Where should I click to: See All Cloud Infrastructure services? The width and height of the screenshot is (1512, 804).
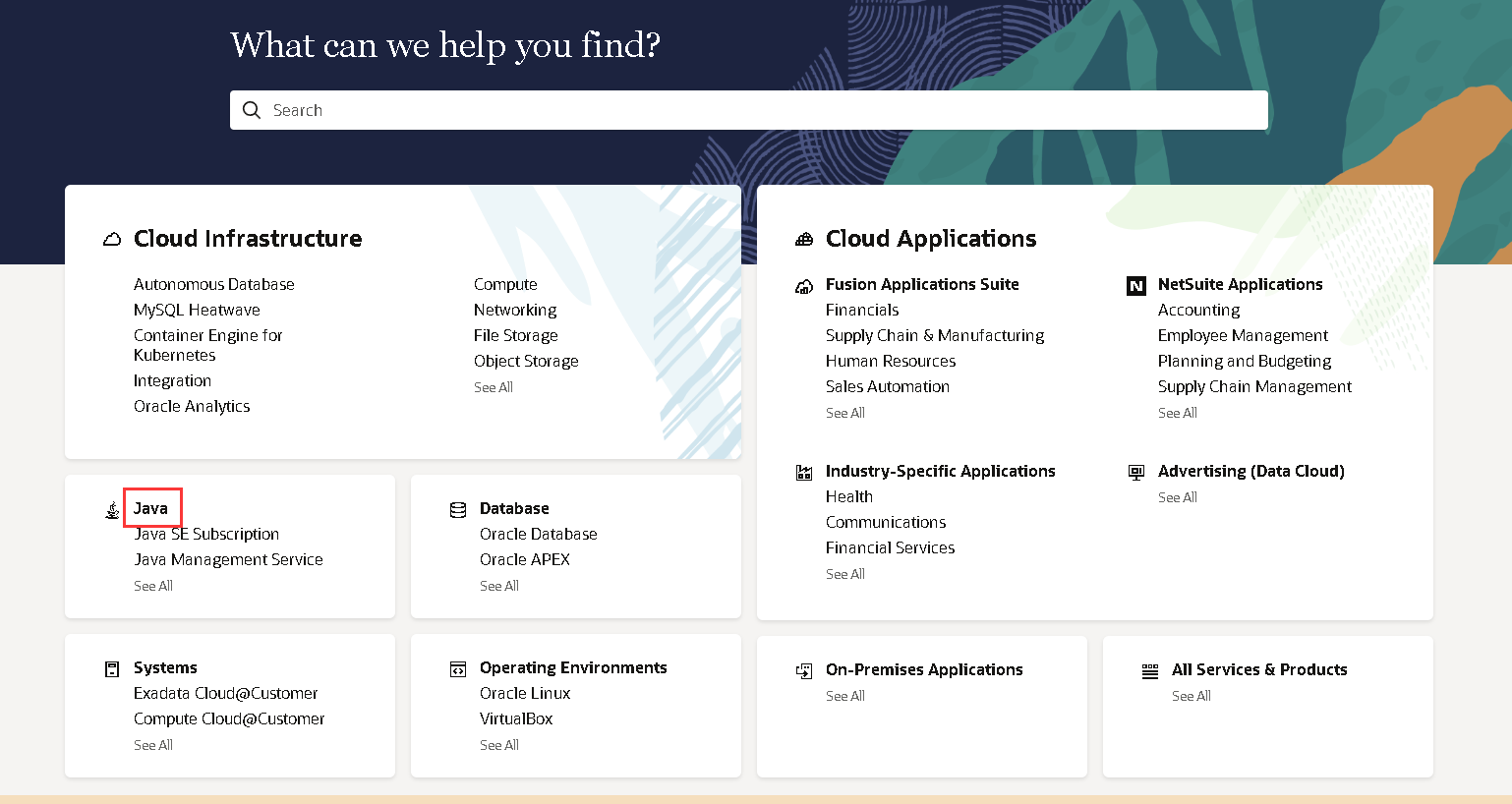pos(494,387)
